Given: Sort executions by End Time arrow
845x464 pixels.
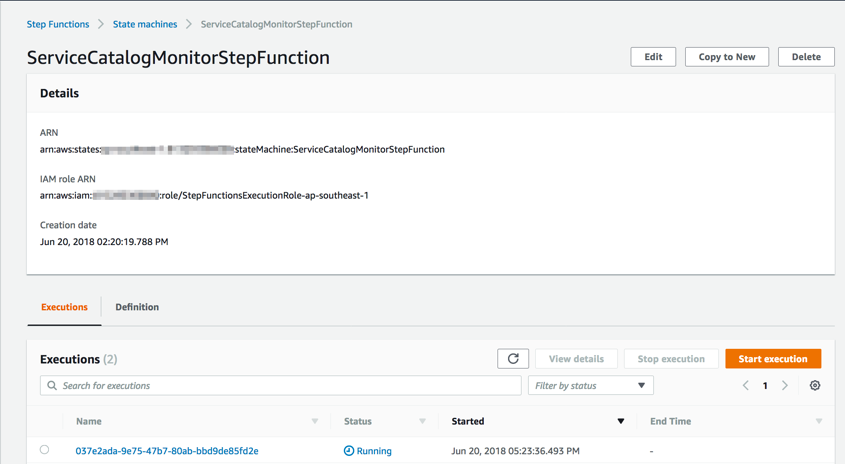Looking at the screenshot, I should coord(819,421).
